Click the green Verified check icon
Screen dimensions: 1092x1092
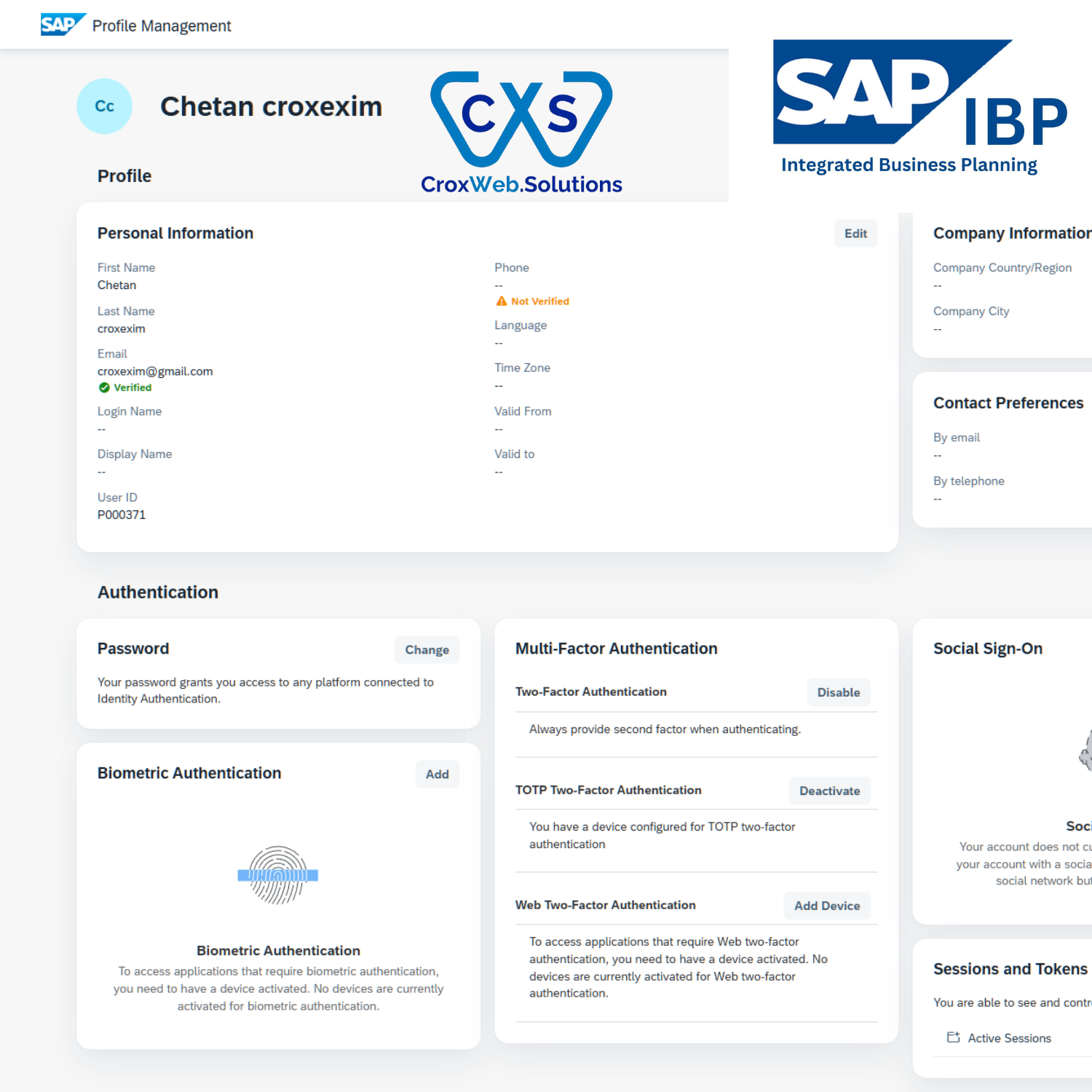pyautogui.click(x=104, y=387)
